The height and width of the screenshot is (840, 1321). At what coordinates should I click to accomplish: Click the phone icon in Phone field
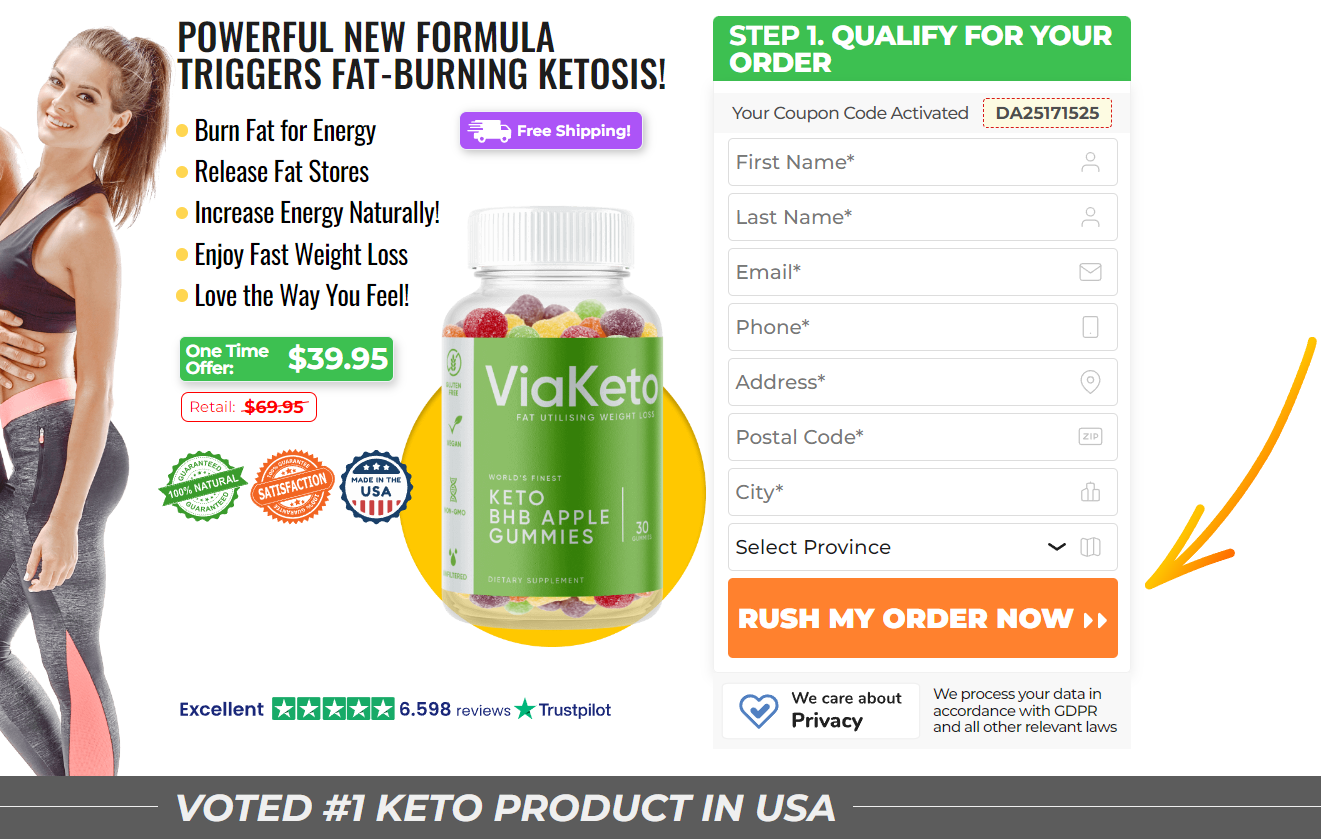pyautogui.click(x=1090, y=327)
